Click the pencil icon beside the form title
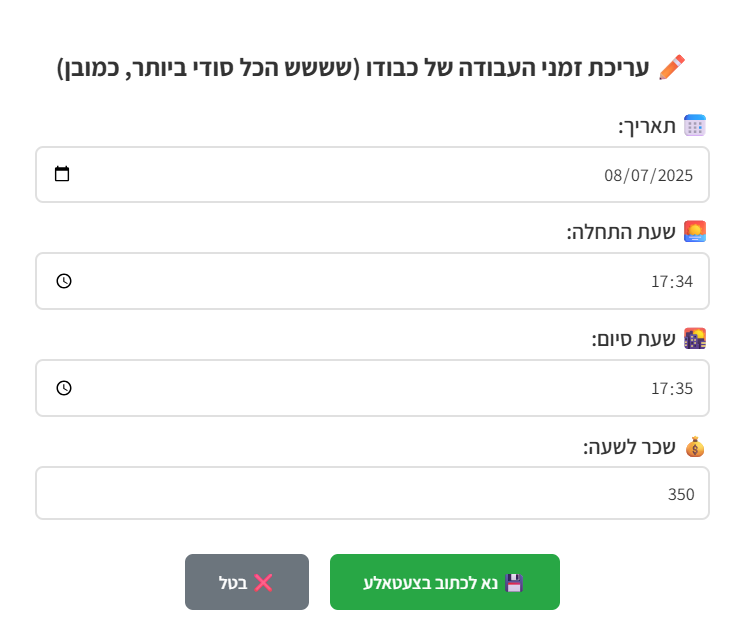745x619 pixels. pyautogui.click(x=672, y=67)
